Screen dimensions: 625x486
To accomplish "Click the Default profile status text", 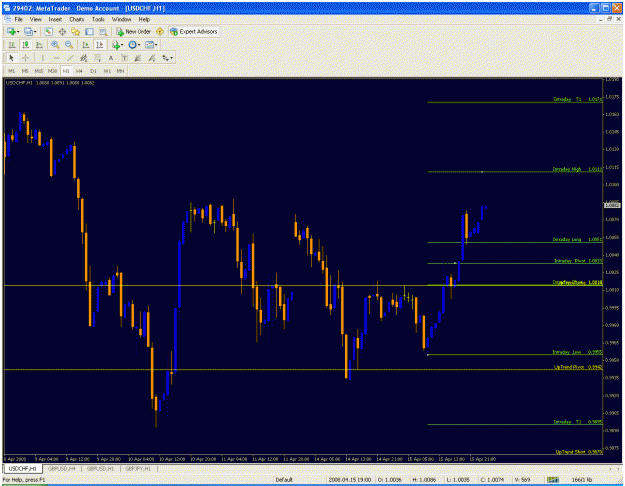I will 284,480.
